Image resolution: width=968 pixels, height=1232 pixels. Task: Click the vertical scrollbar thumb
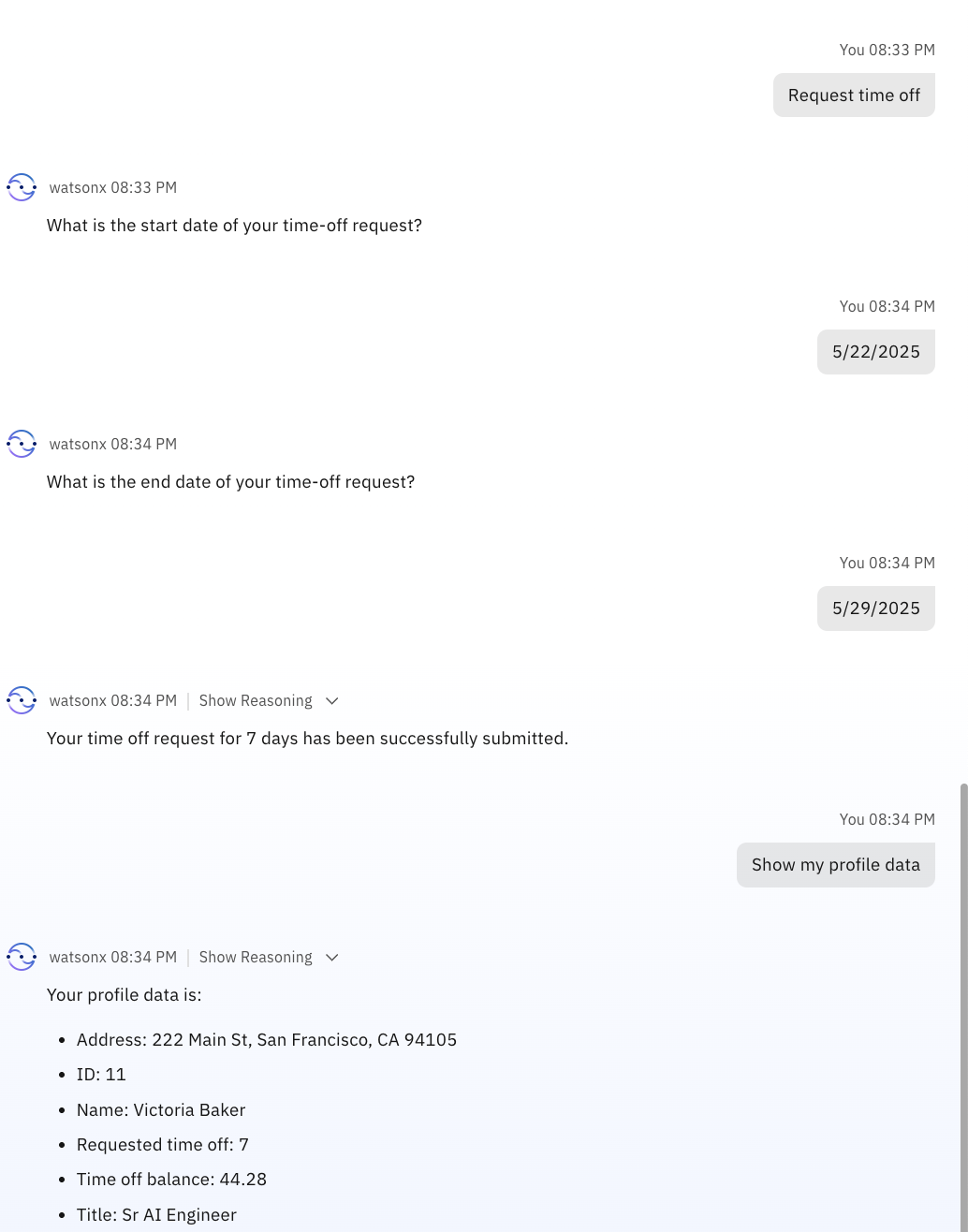pyautogui.click(x=963, y=1007)
